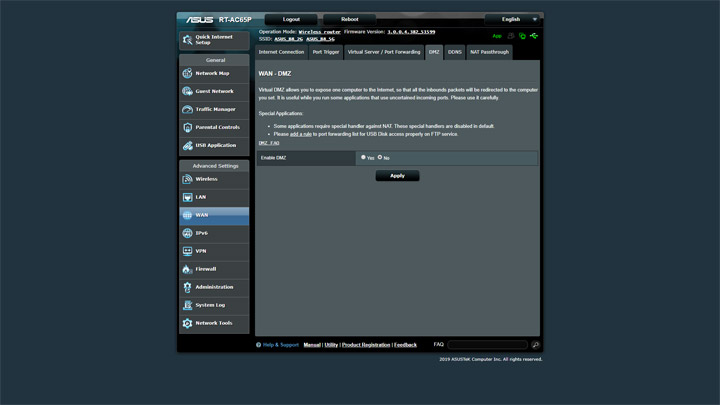Click the System Log icon
Screen dimensions: 720x405
coord(187,305)
